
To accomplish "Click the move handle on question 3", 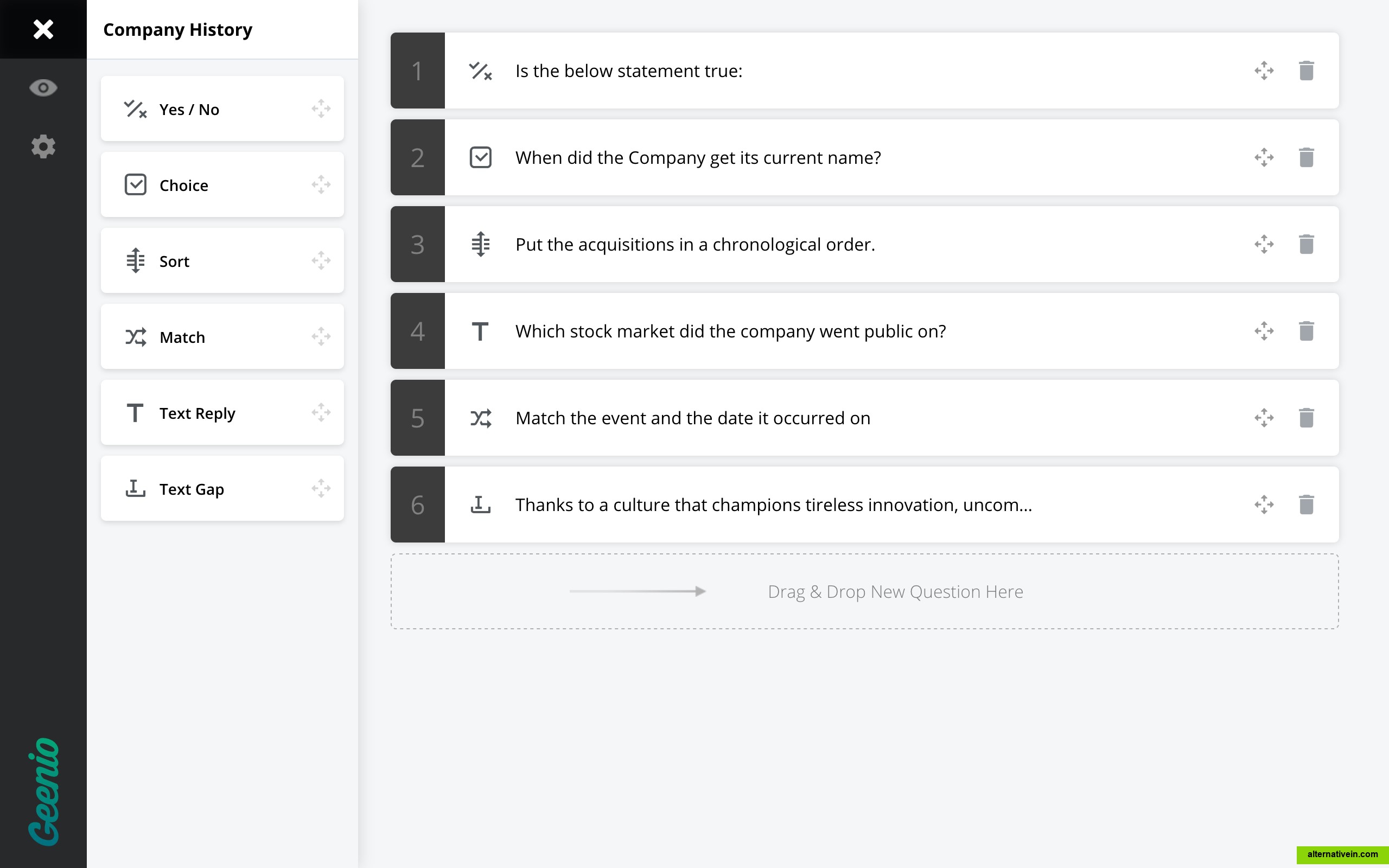I will pyautogui.click(x=1264, y=244).
